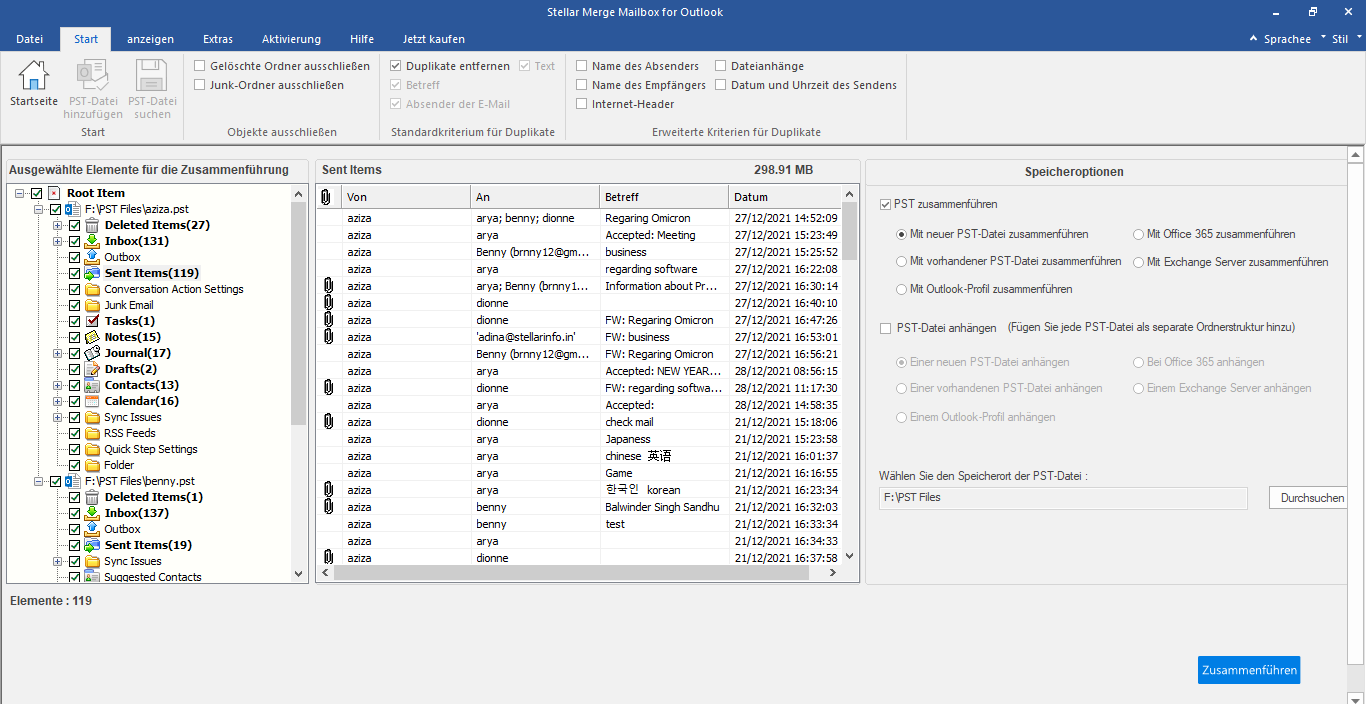This screenshot has width=1366, height=704.
Task: Select Mit Office 365 zusammenführen radio
Action: (x=1139, y=234)
